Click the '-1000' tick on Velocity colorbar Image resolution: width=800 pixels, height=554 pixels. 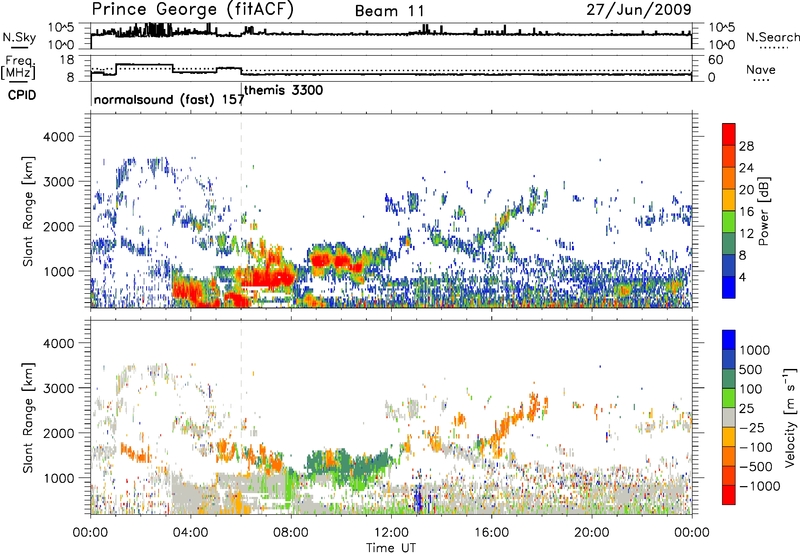[759, 486]
